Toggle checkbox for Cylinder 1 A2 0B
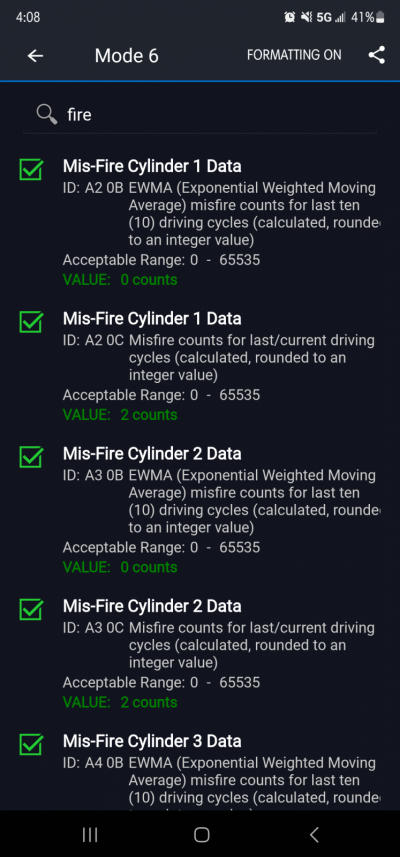400x857 pixels. tap(31, 169)
